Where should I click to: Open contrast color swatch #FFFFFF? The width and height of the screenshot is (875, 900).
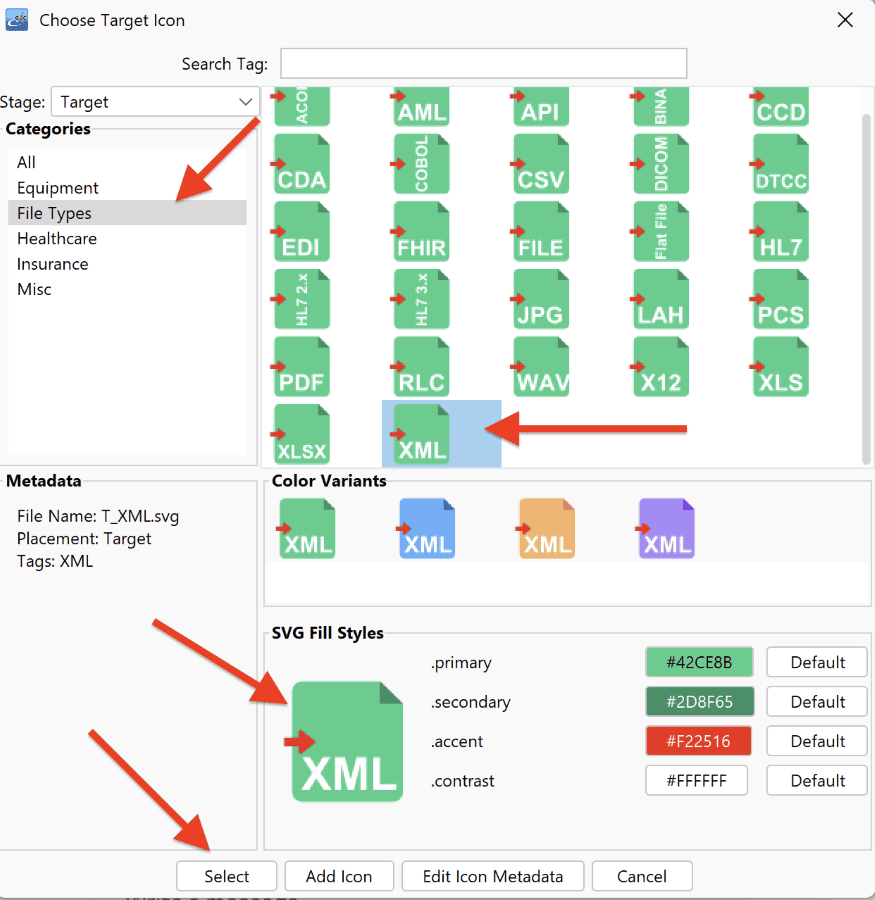click(696, 781)
